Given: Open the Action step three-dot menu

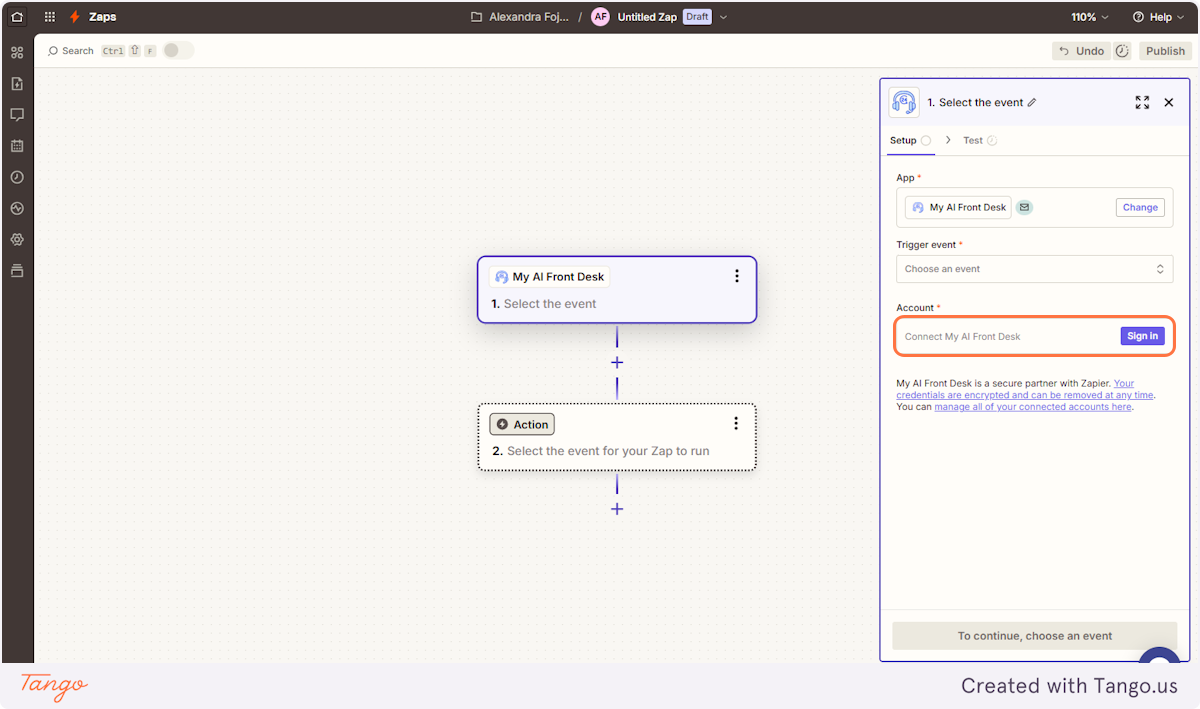Looking at the screenshot, I should pos(736,424).
